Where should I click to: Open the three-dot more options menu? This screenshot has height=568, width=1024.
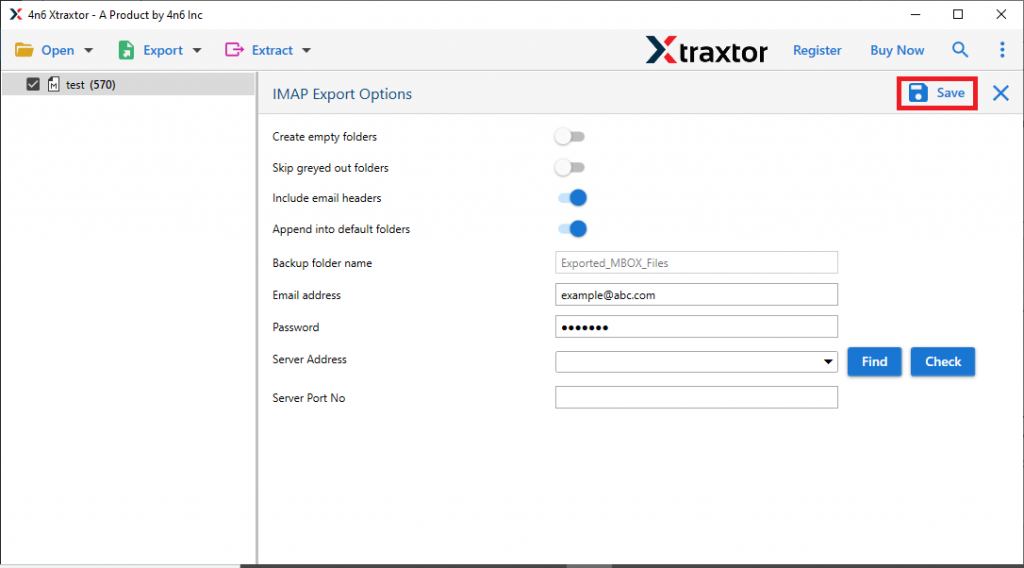point(1002,50)
